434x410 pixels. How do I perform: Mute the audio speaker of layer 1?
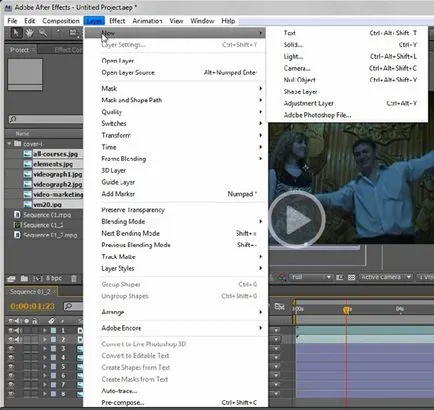tap(18, 330)
